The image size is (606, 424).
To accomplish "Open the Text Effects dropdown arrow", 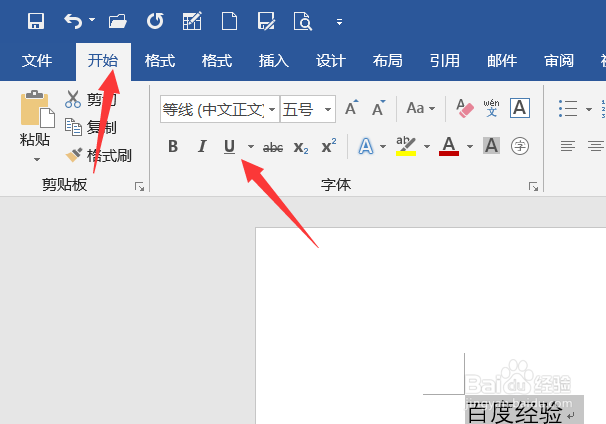I will (x=383, y=146).
